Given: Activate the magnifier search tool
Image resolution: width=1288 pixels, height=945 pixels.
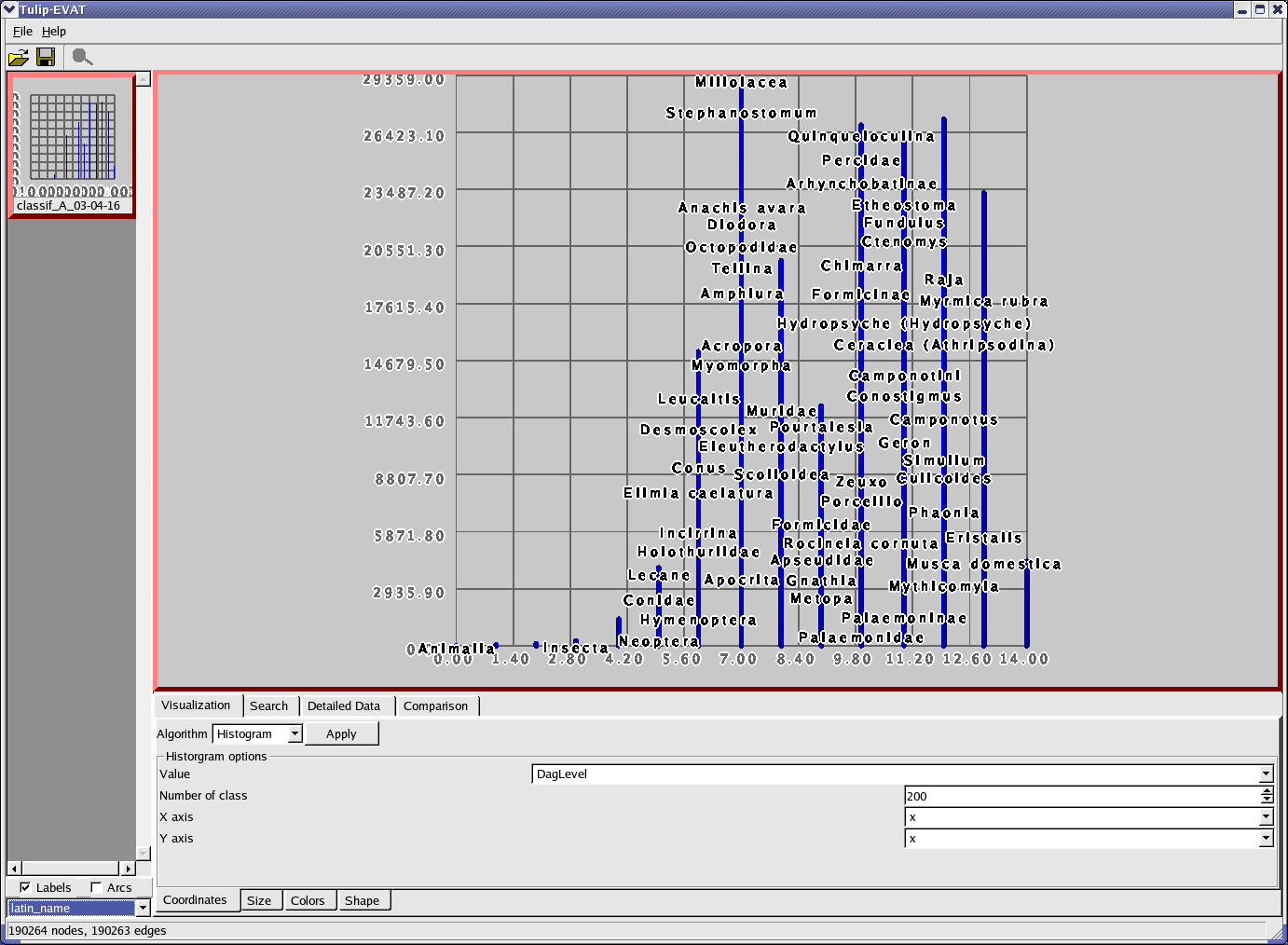Looking at the screenshot, I should [x=82, y=58].
